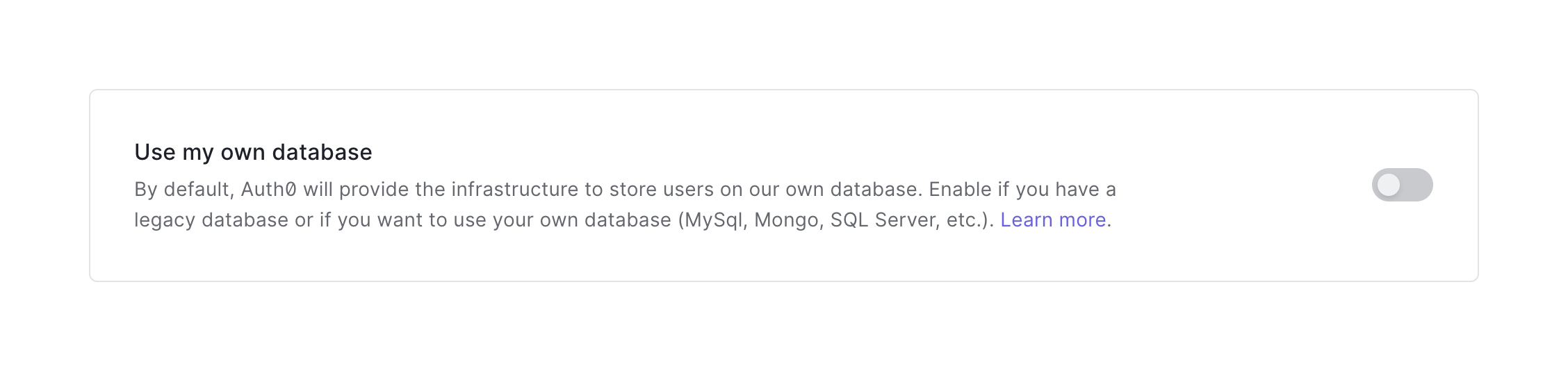Click the word "MySql" in the description

pyautogui.click(x=714, y=220)
